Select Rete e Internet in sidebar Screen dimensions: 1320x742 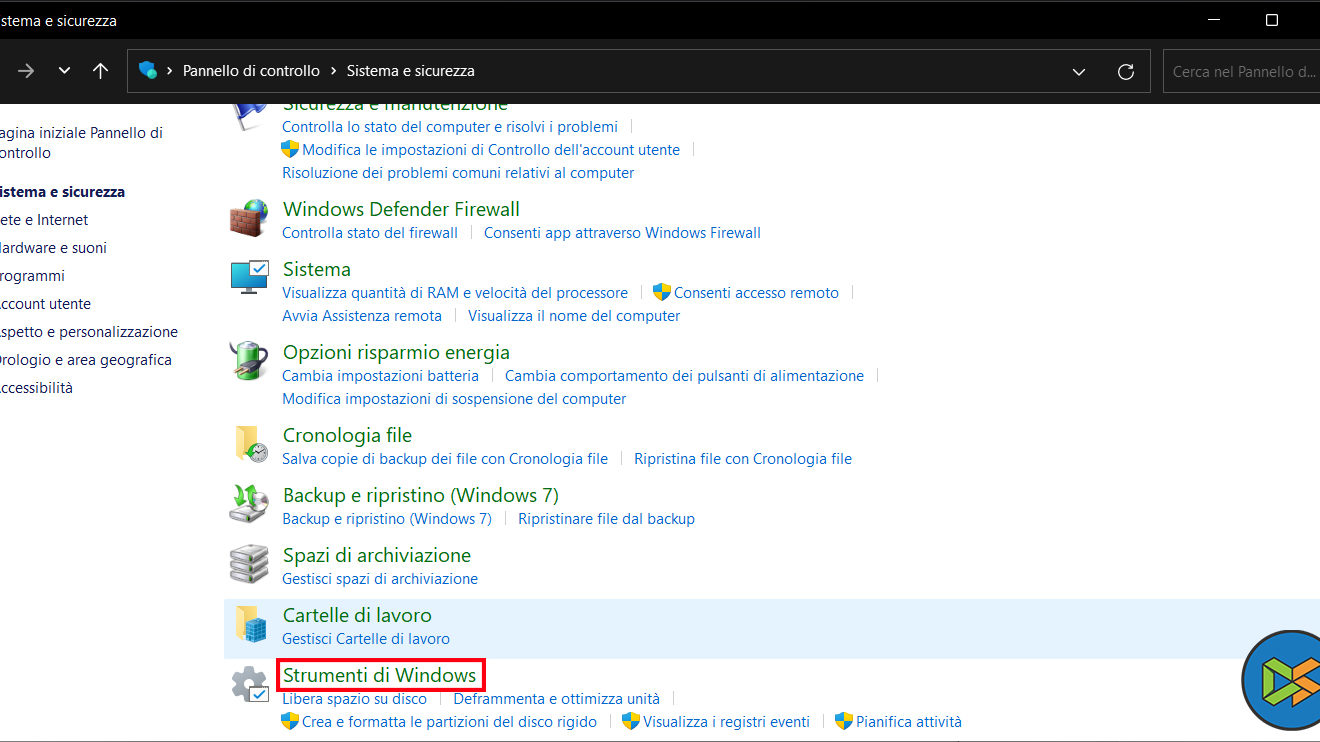[44, 220]
